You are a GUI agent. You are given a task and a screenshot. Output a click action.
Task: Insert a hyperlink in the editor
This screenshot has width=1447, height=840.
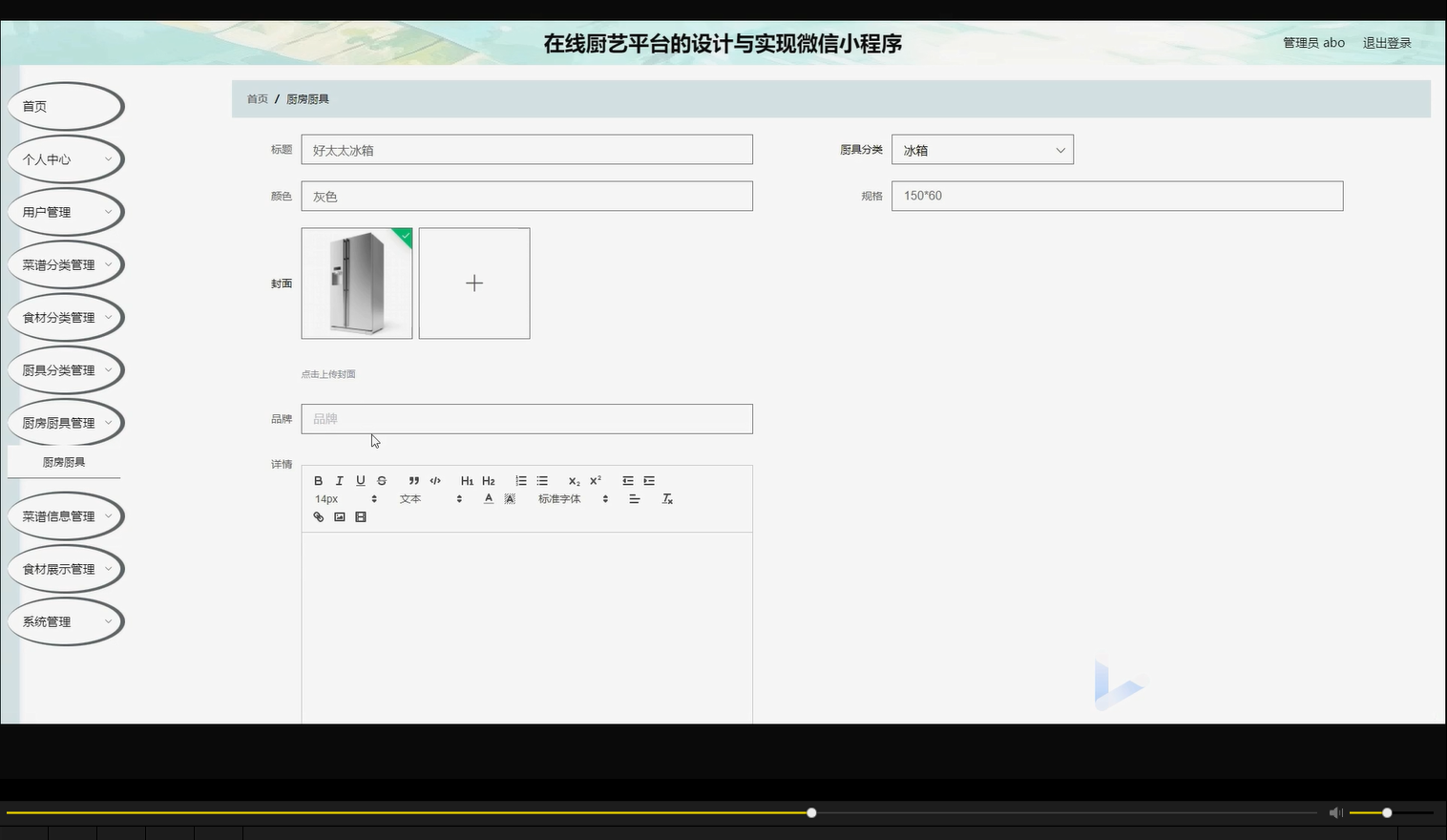tap(319, 517)
